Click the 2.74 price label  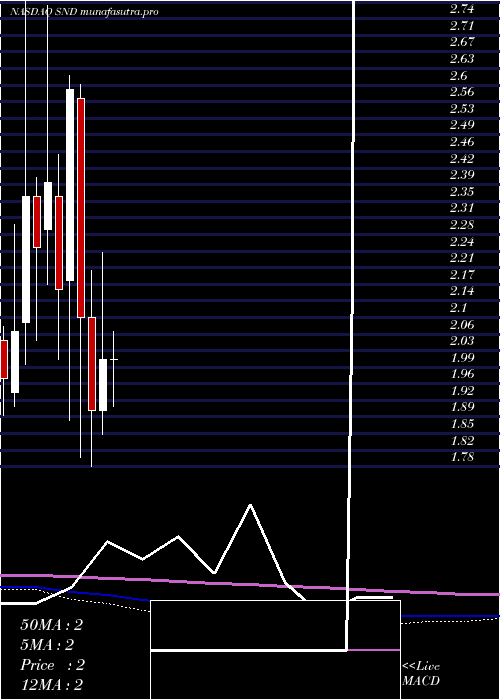click(462, 9)
